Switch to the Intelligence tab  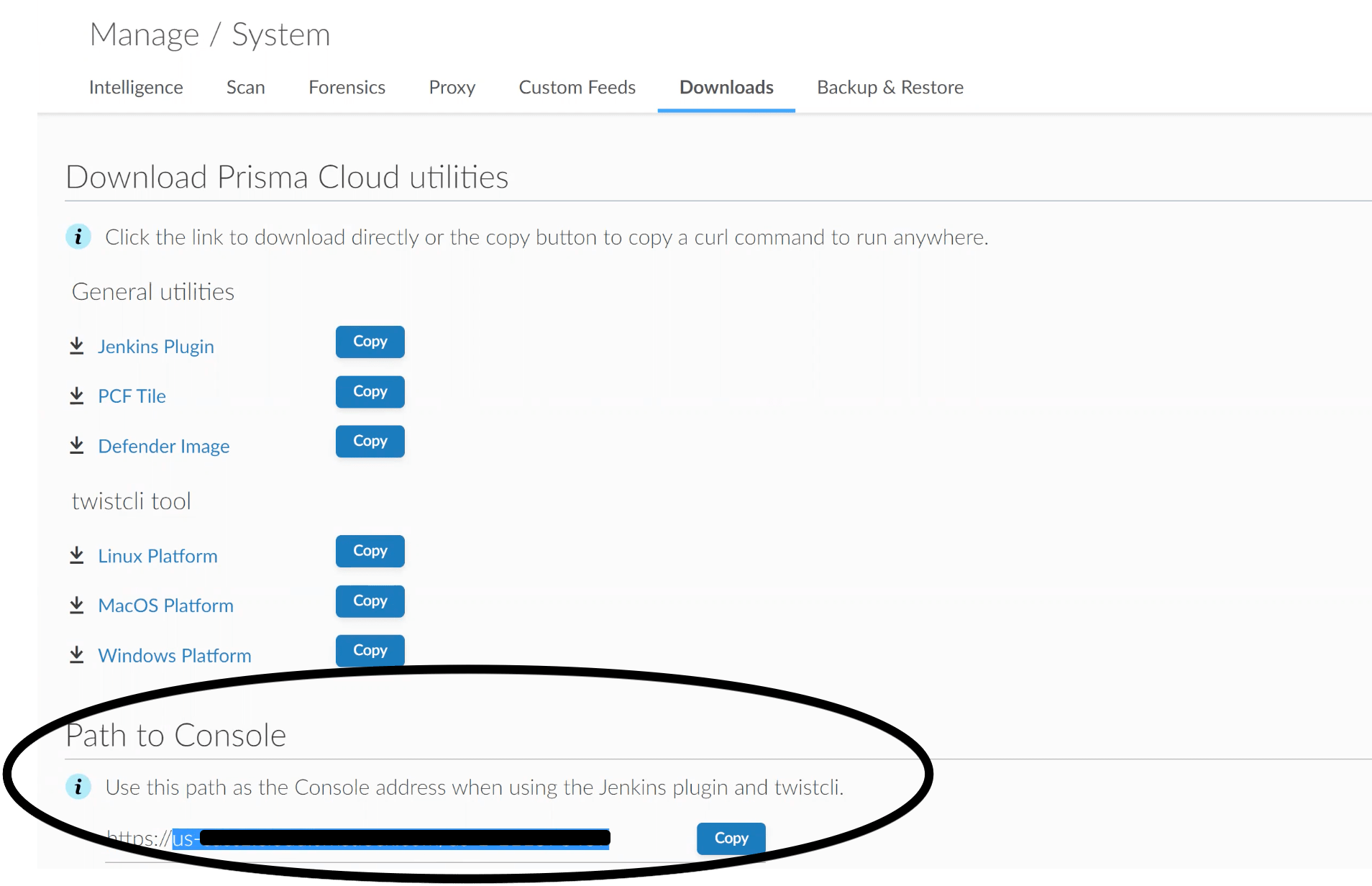tap(136, 87)
